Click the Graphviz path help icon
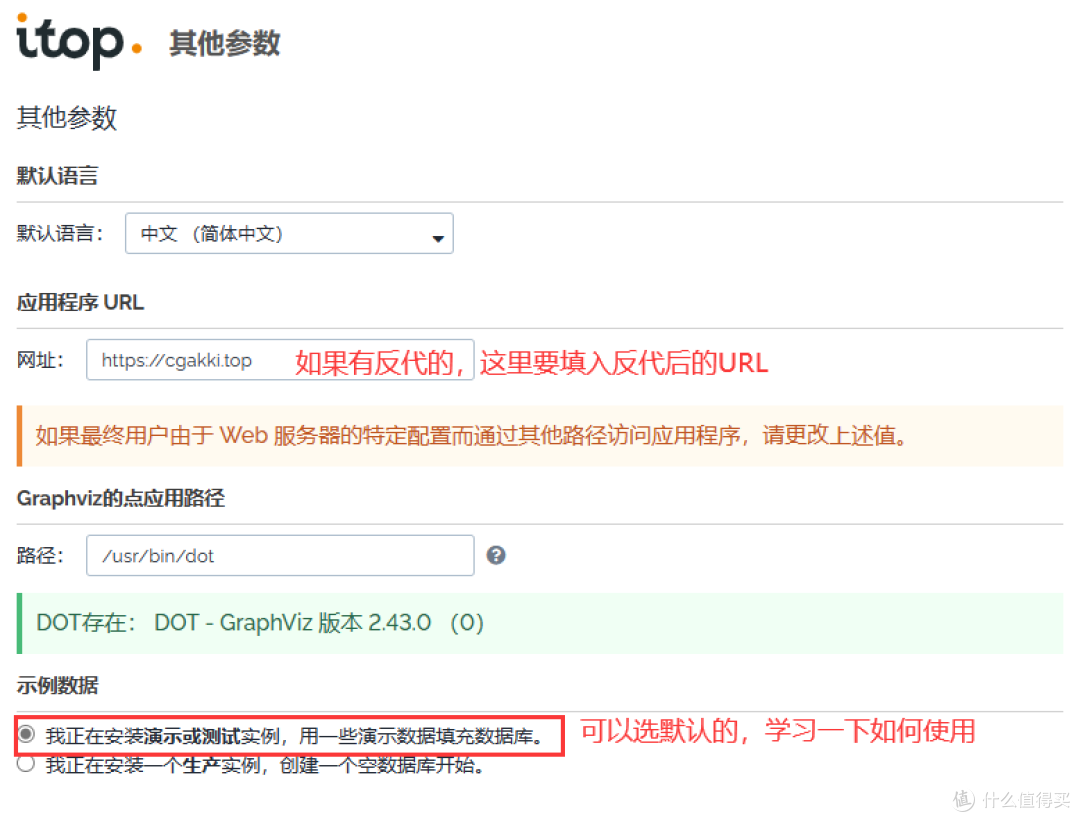Screen dimensions: 1080x822 496,555
